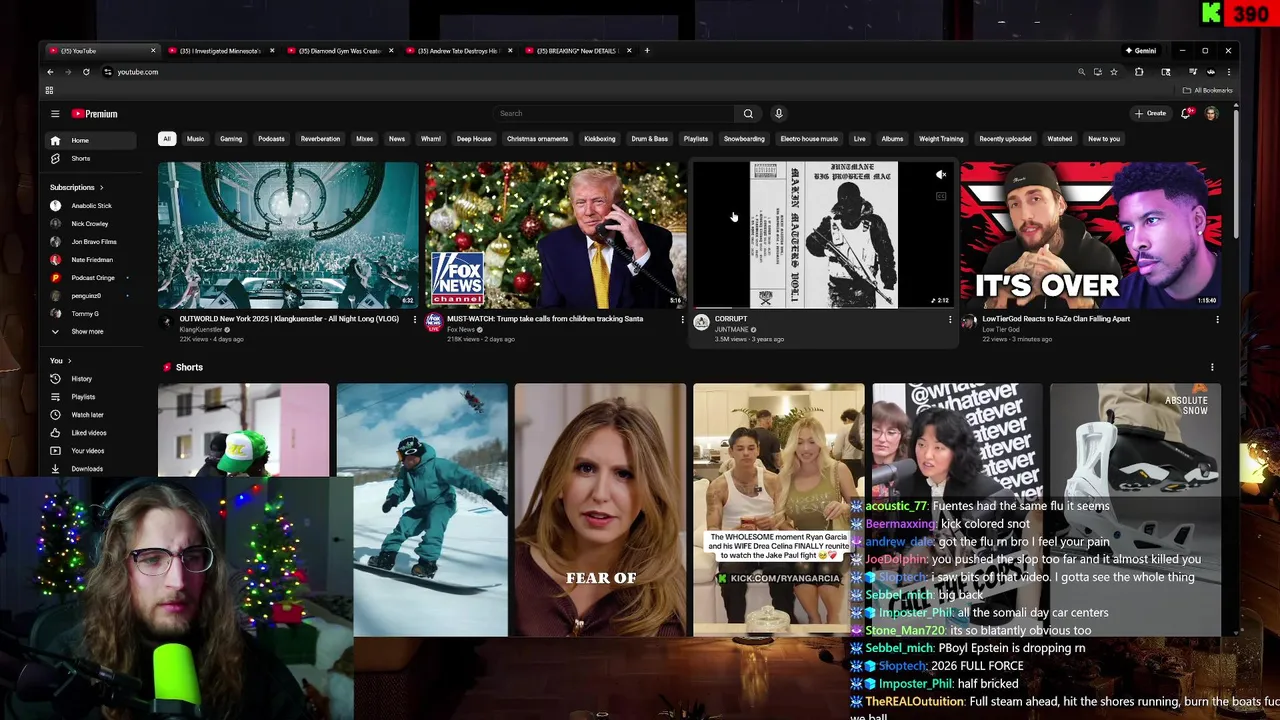The image size is (1280, 720).
Task: Open Your videos in sidebar
Action: click(90, 451)
